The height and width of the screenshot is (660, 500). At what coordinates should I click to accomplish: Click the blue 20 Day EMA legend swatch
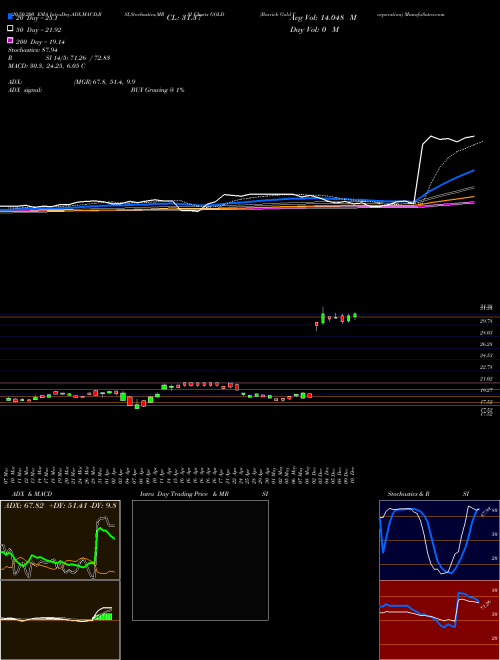click(x=10, y=16)
